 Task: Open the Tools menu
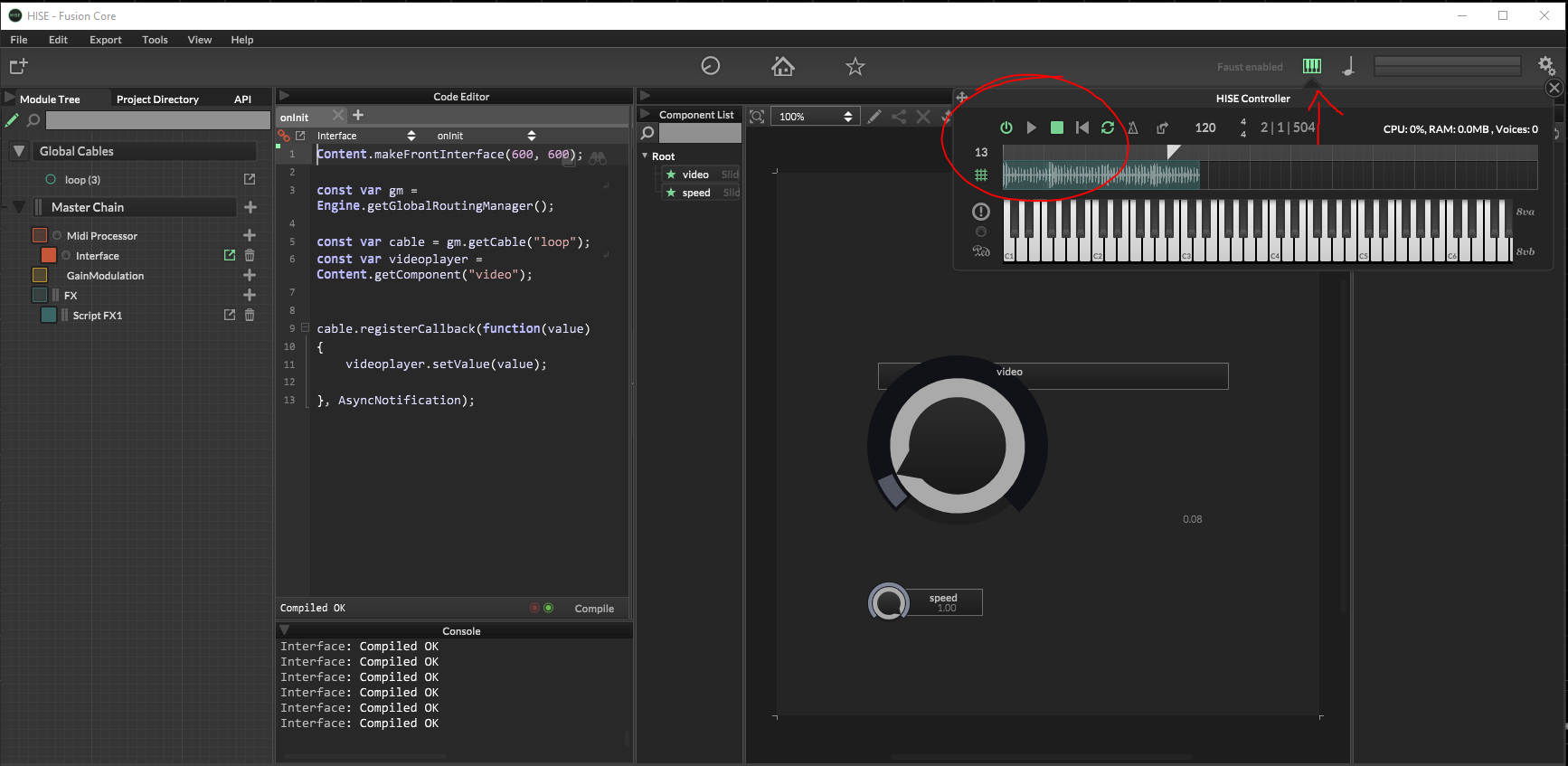[155, 40]
